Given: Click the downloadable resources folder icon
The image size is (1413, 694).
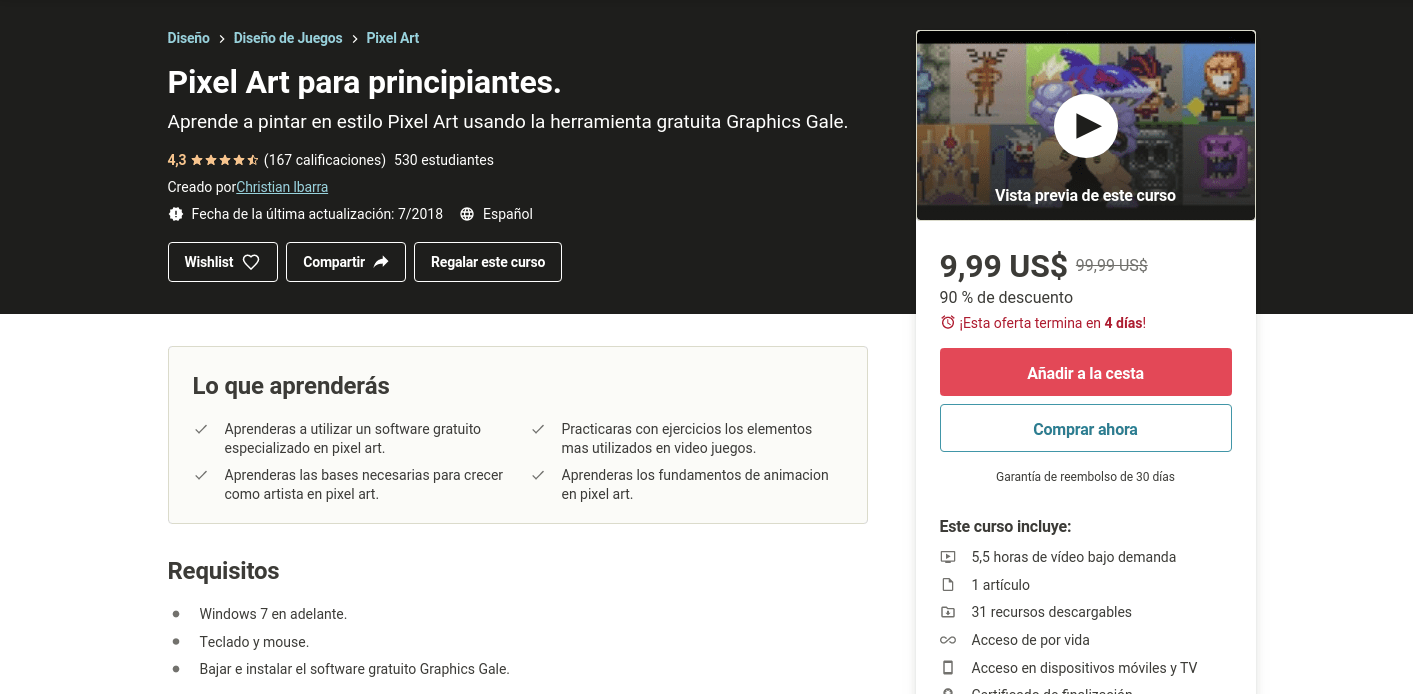Looking at the screenshot, I should [948, 612].
